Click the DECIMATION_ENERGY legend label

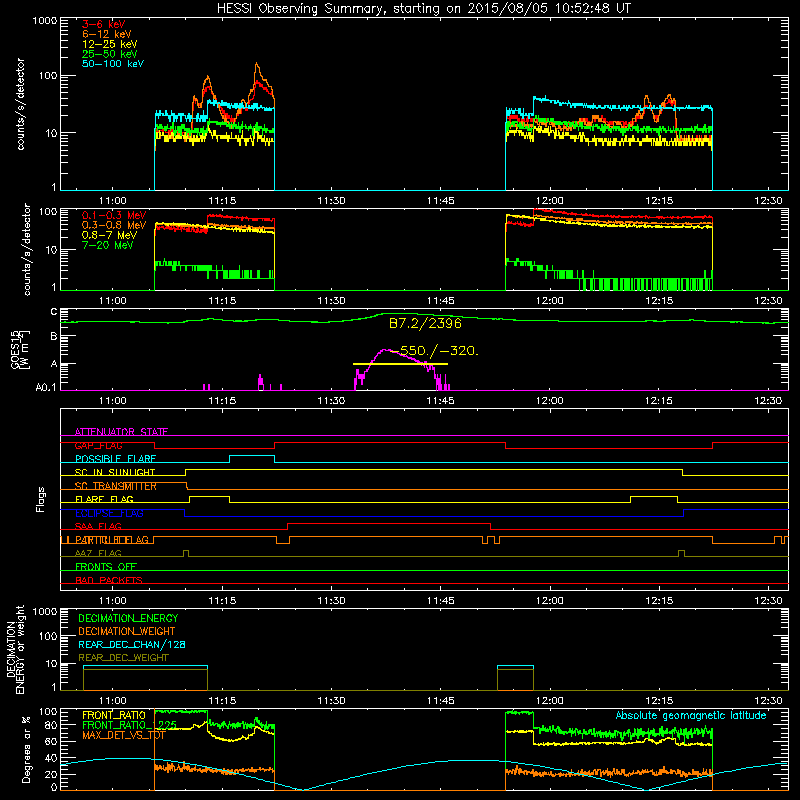(x=128, y=618)
